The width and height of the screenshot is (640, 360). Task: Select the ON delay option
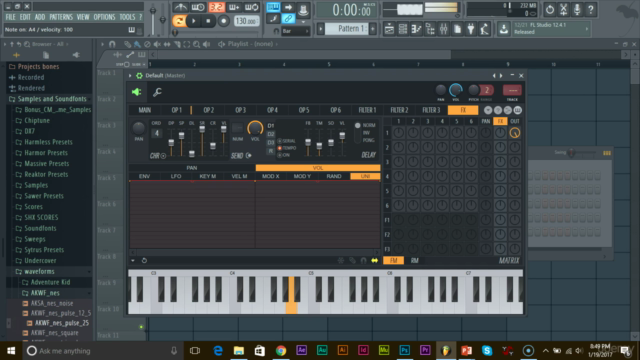click(280, 155)
